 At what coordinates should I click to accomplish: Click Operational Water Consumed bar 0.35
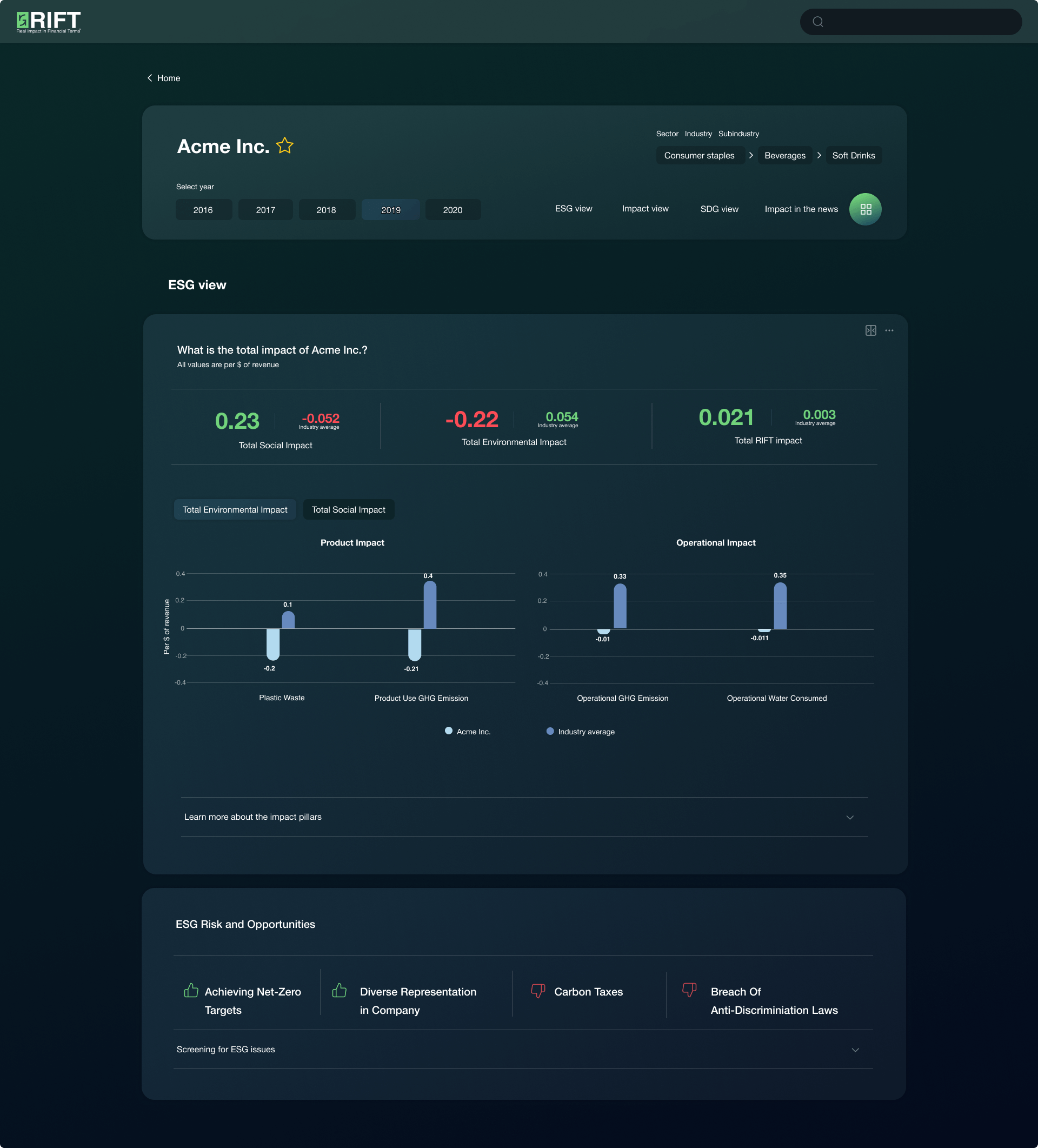coord(780,605)
